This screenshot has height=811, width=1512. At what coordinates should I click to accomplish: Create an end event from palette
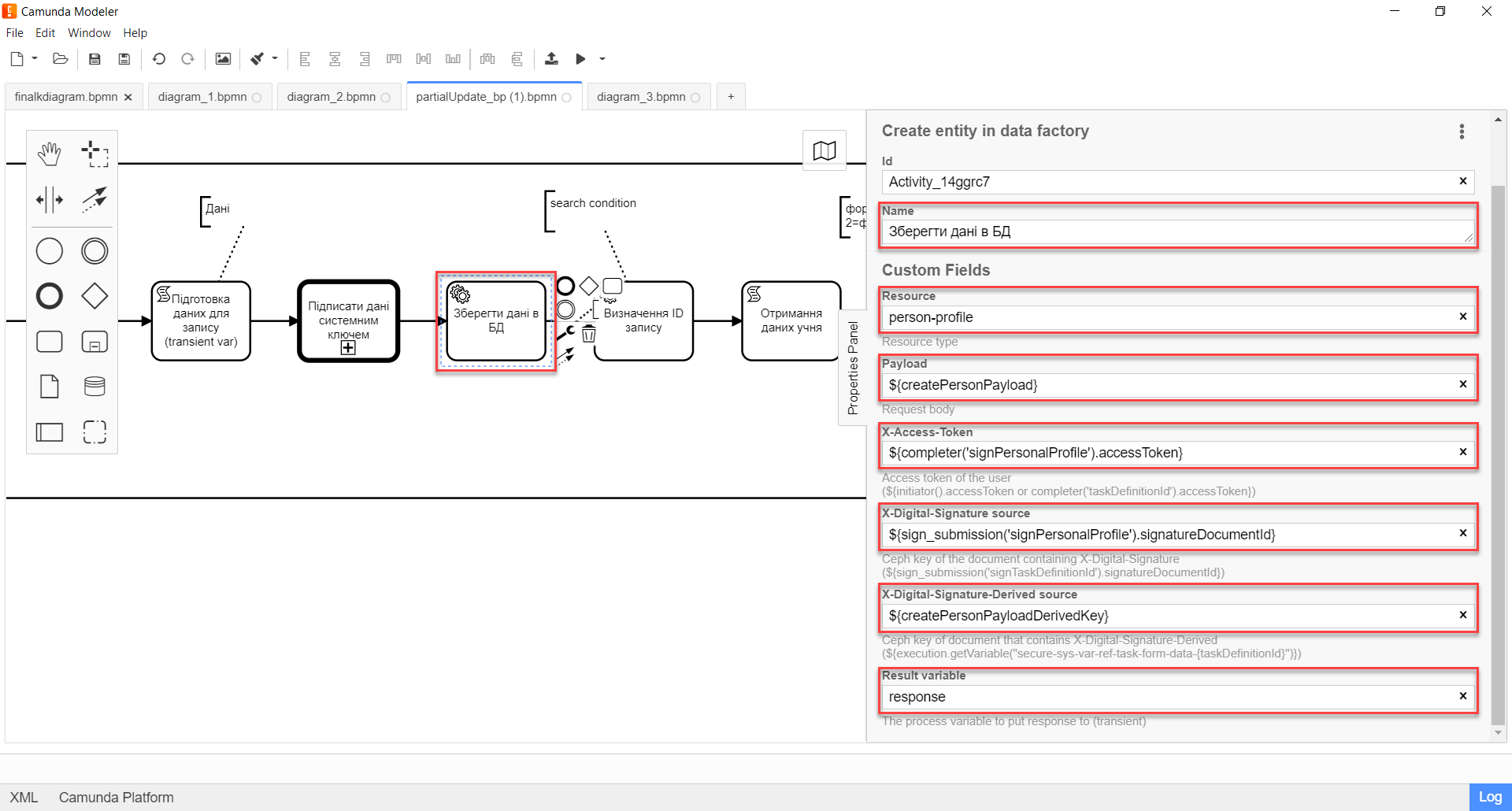tap(50, 296)
